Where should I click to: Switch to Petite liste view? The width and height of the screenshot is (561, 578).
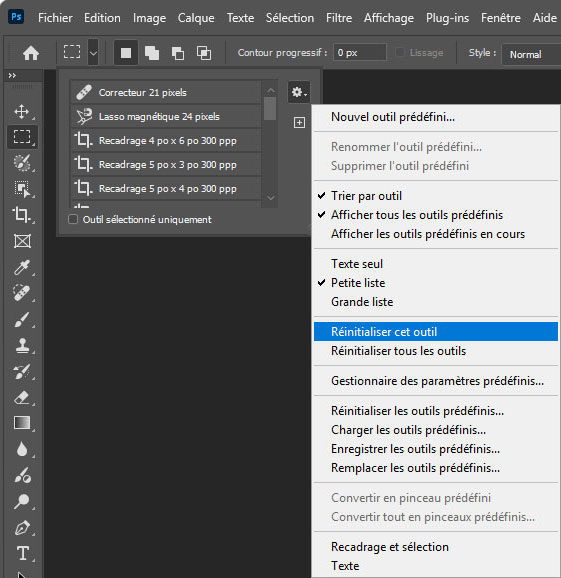point(436,283)
